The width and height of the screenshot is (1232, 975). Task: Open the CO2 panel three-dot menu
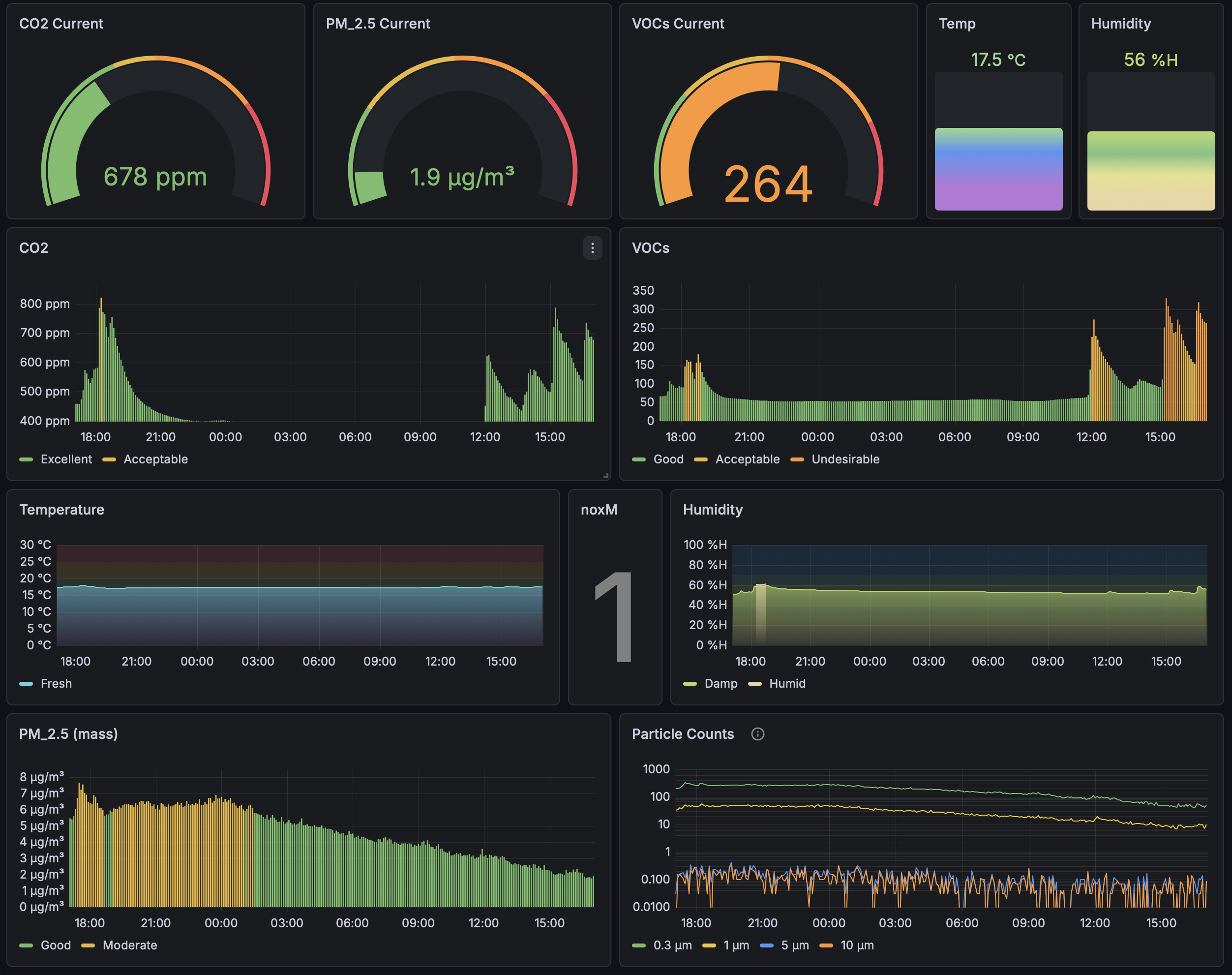(x=592, y=248)
